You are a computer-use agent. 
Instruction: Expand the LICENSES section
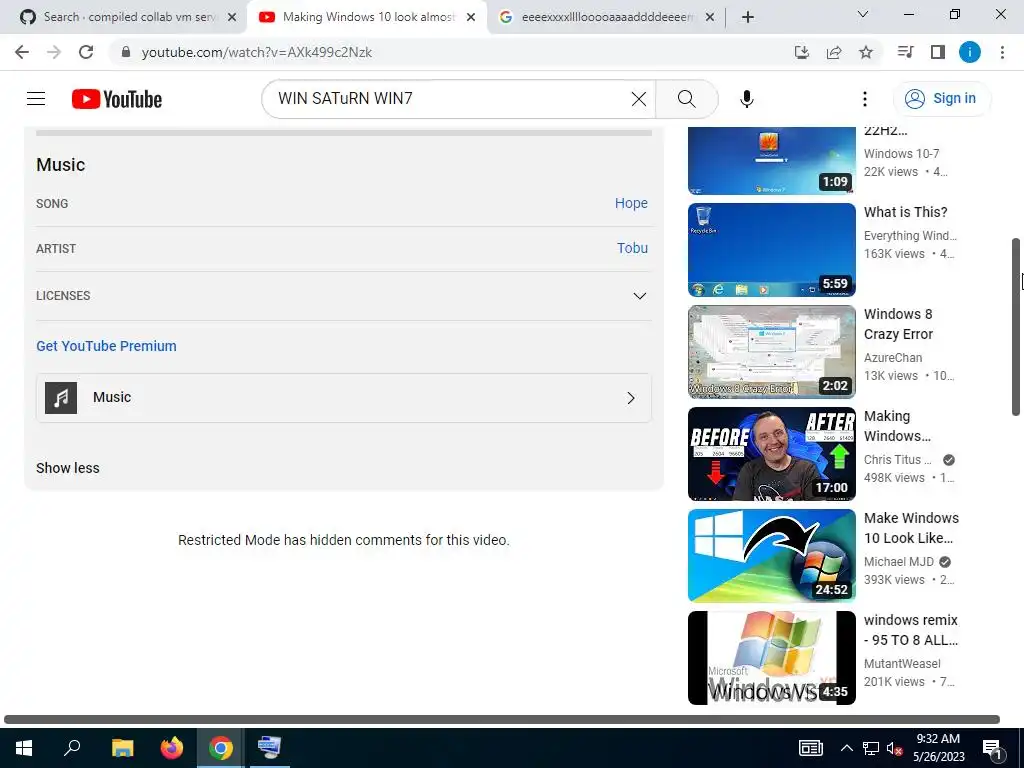(344, 296)
